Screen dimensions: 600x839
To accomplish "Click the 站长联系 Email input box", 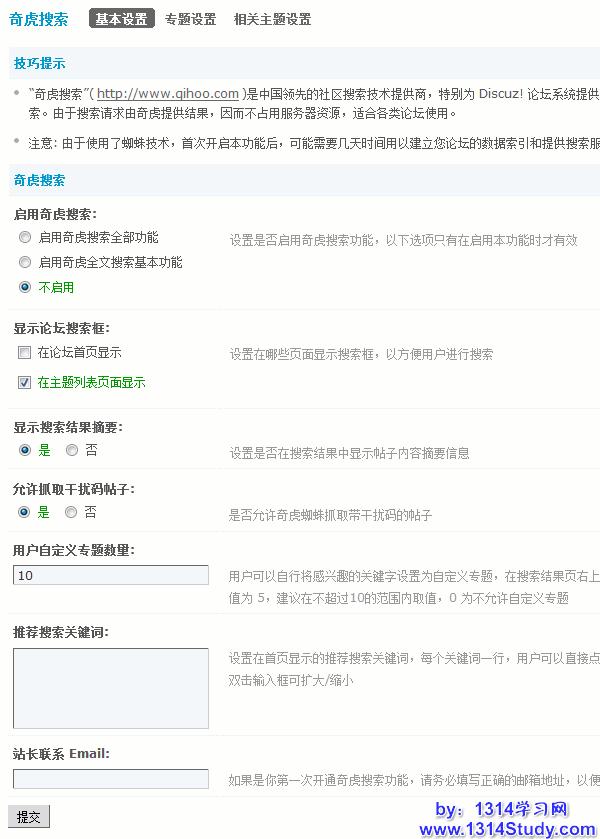I will point(110,778).
